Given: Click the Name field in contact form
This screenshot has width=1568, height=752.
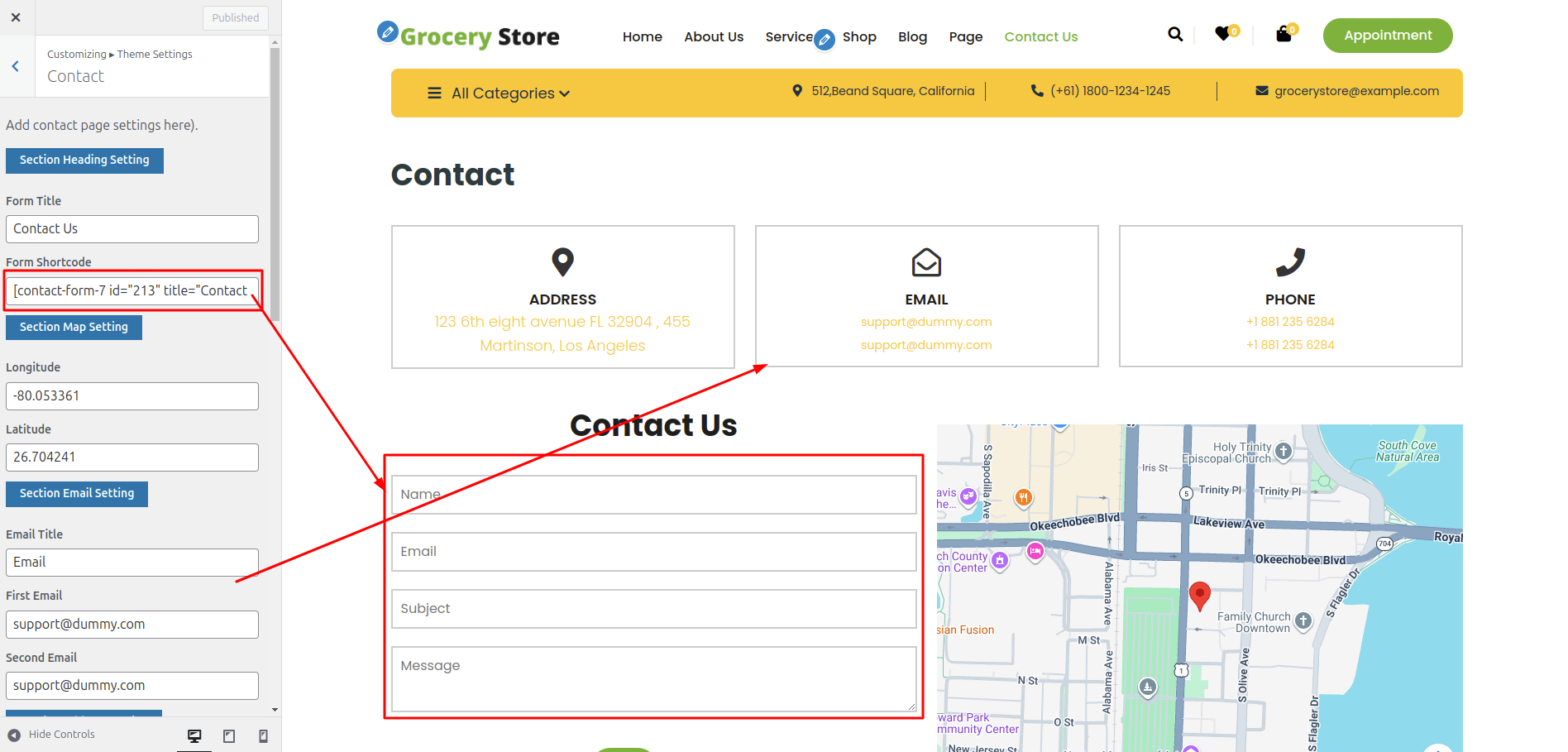Looking at the screenshot, I should coord(653,495).
